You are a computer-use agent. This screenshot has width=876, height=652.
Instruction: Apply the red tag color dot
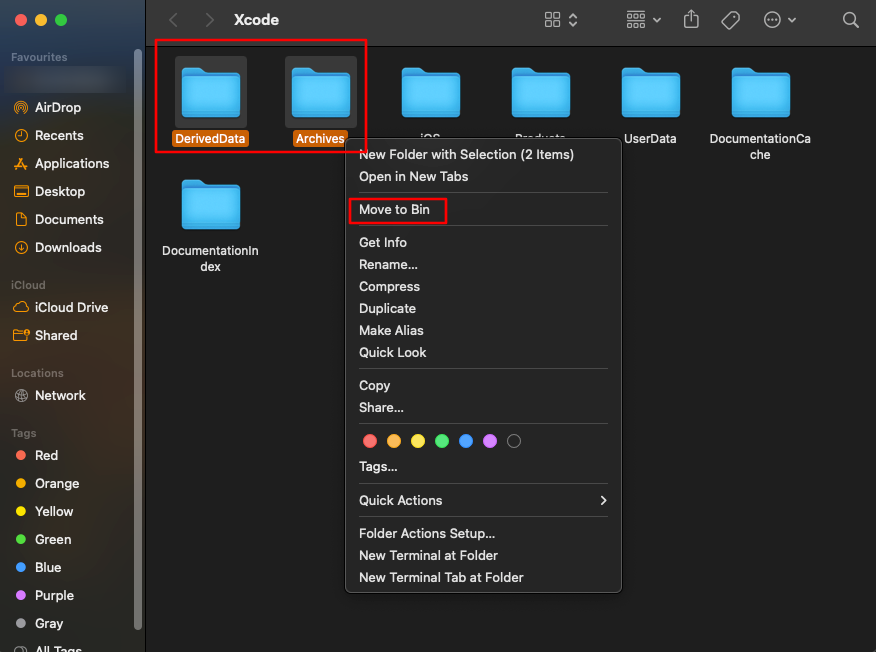click(370, 441)
